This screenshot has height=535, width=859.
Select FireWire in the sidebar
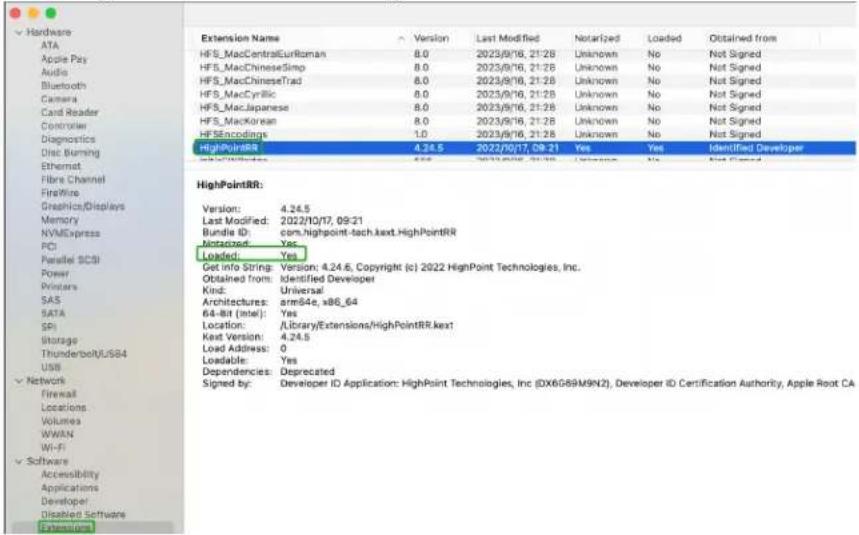[x=60, y=193]
